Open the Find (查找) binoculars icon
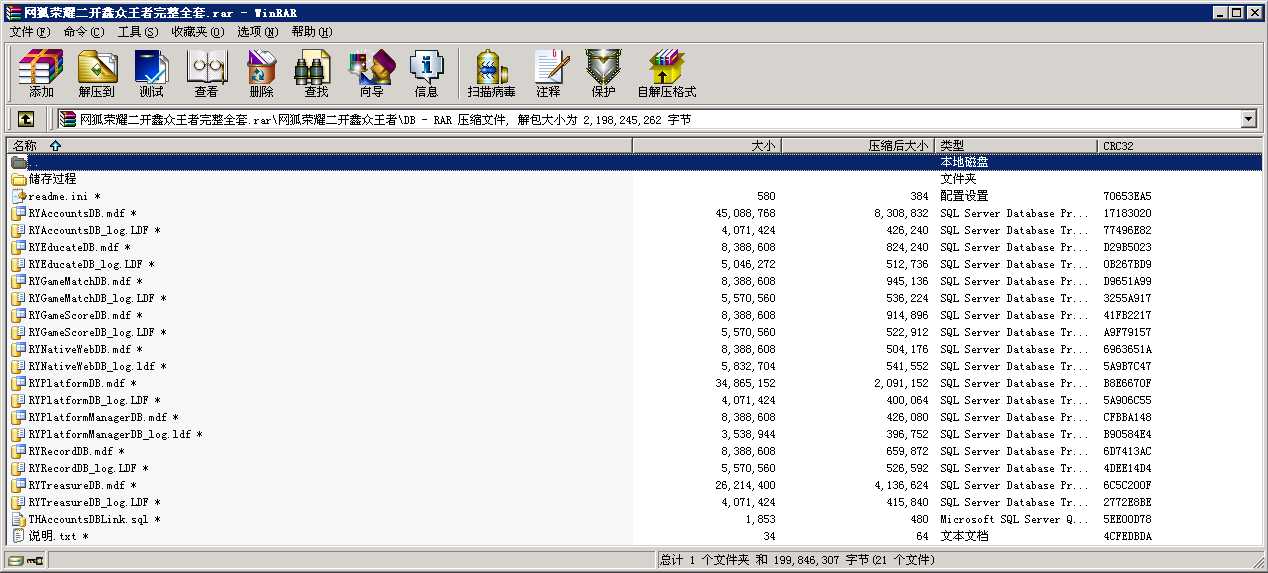Screen dimensions: 1268x573 (316, 74)
